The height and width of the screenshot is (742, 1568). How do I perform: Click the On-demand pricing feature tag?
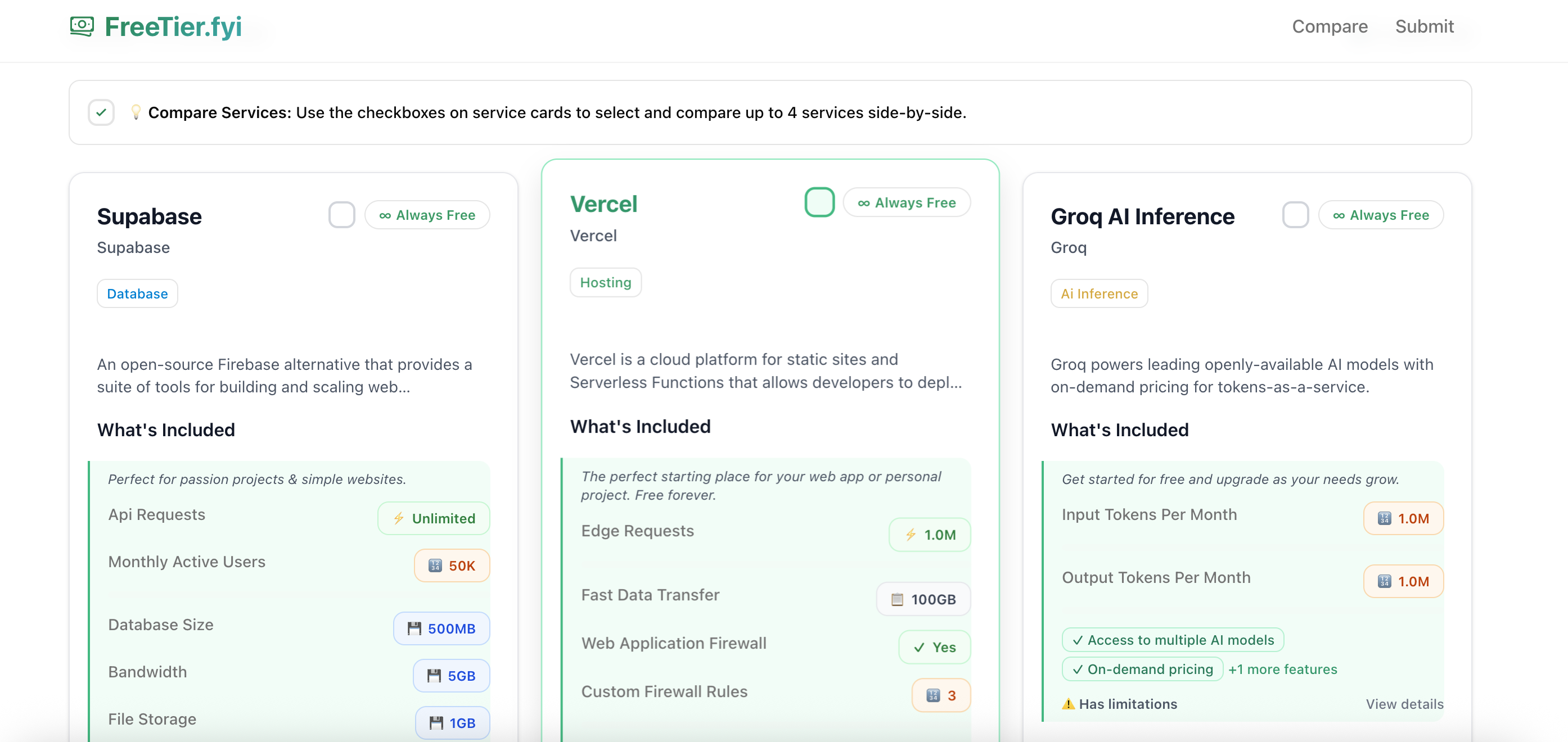tap(1142, 669)
